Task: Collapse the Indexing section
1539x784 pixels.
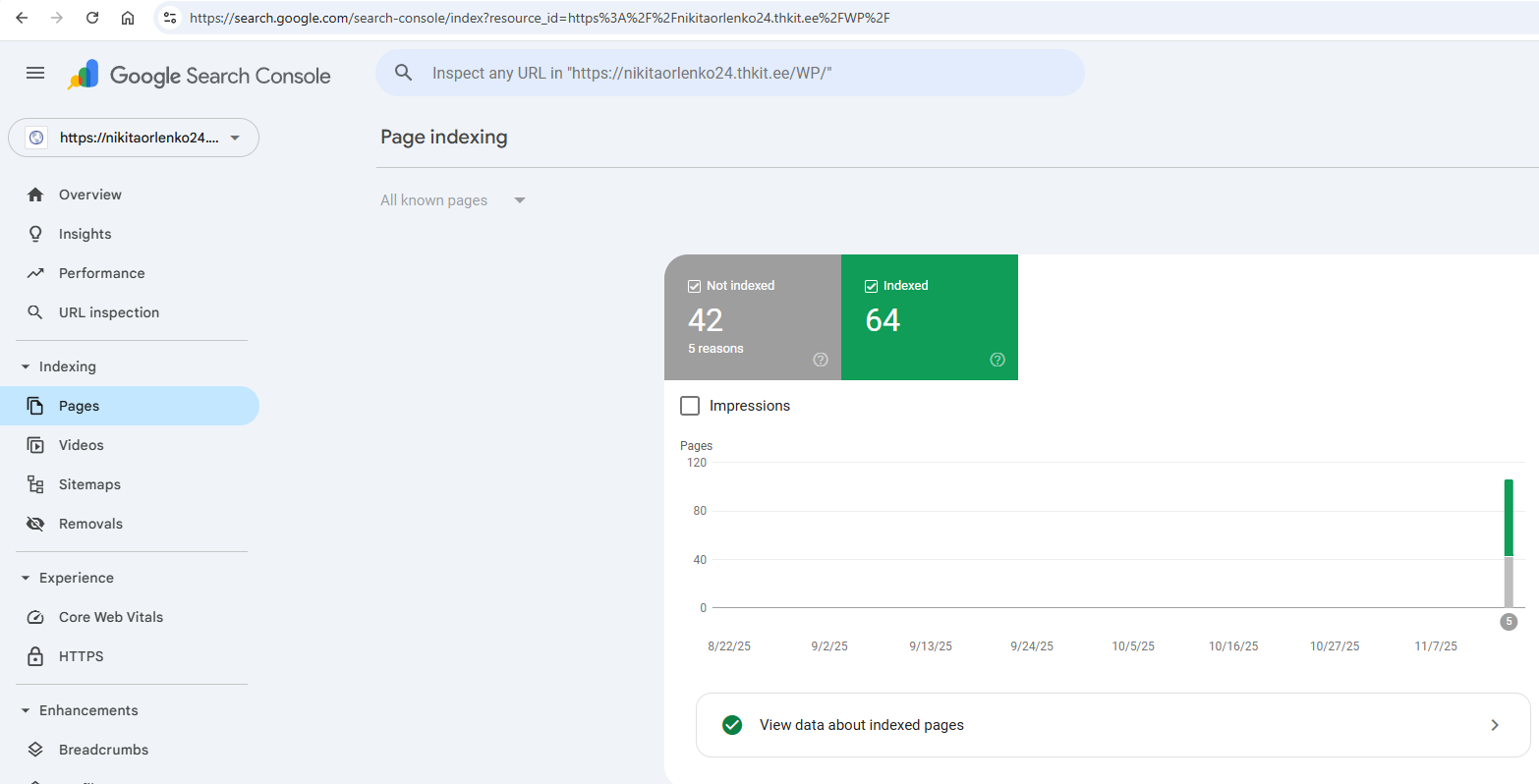Action: click(26, 366)
